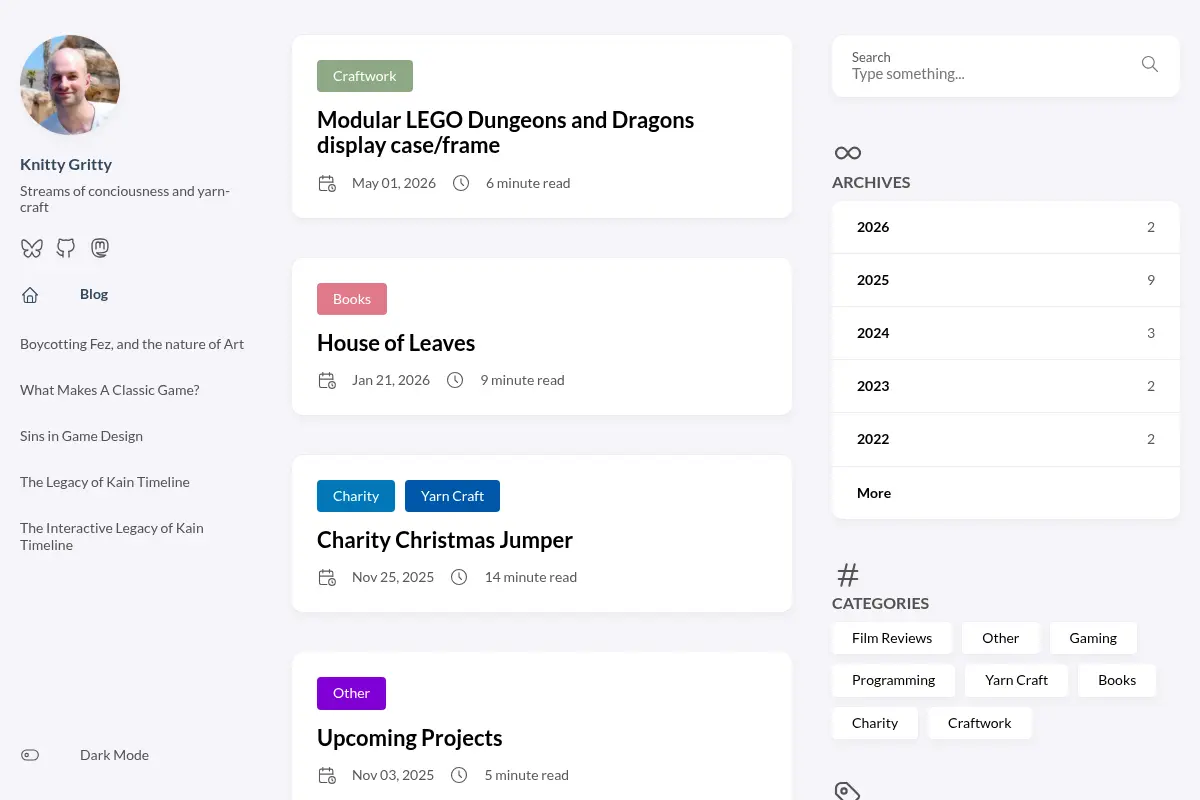Open the 2026 archive row

[1006, 227]
